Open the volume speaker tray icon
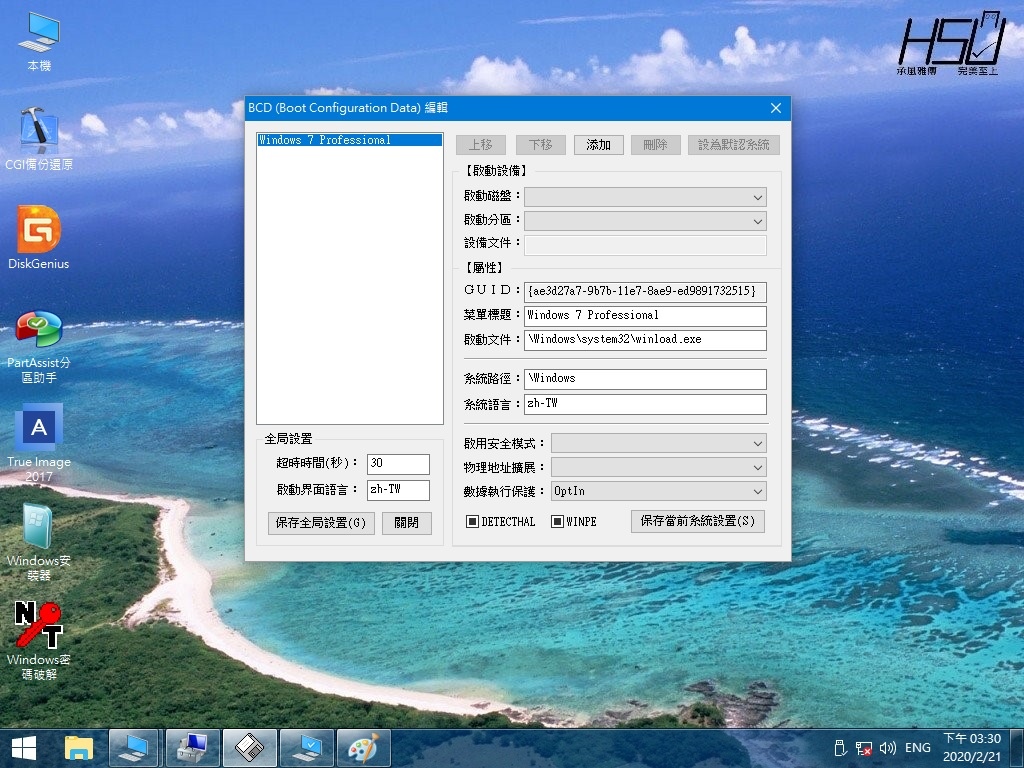The image size is (1024, 768). [x=888, y=748]
